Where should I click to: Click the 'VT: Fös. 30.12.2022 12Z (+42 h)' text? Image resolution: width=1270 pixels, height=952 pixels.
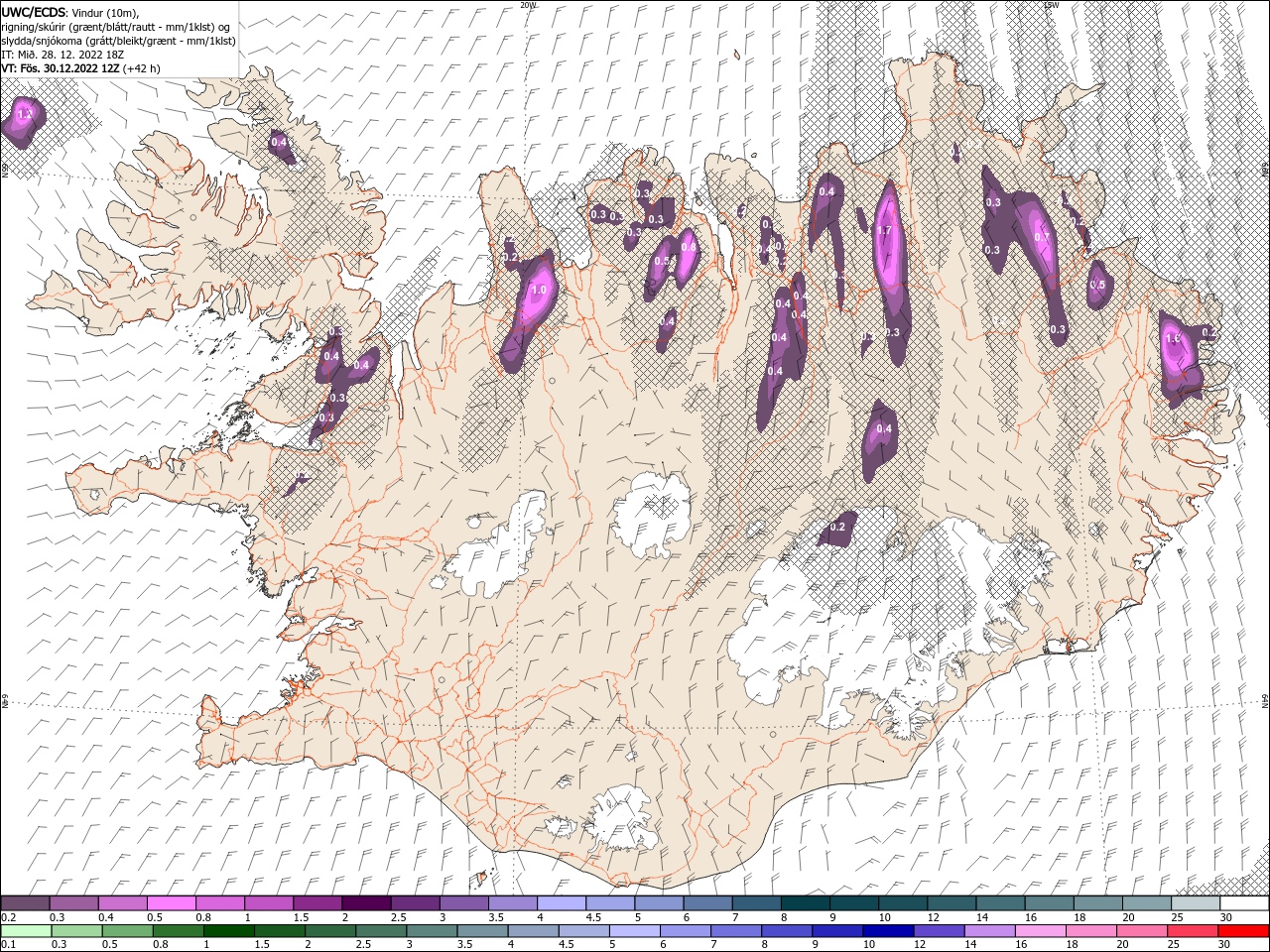[x=81, y=68]
